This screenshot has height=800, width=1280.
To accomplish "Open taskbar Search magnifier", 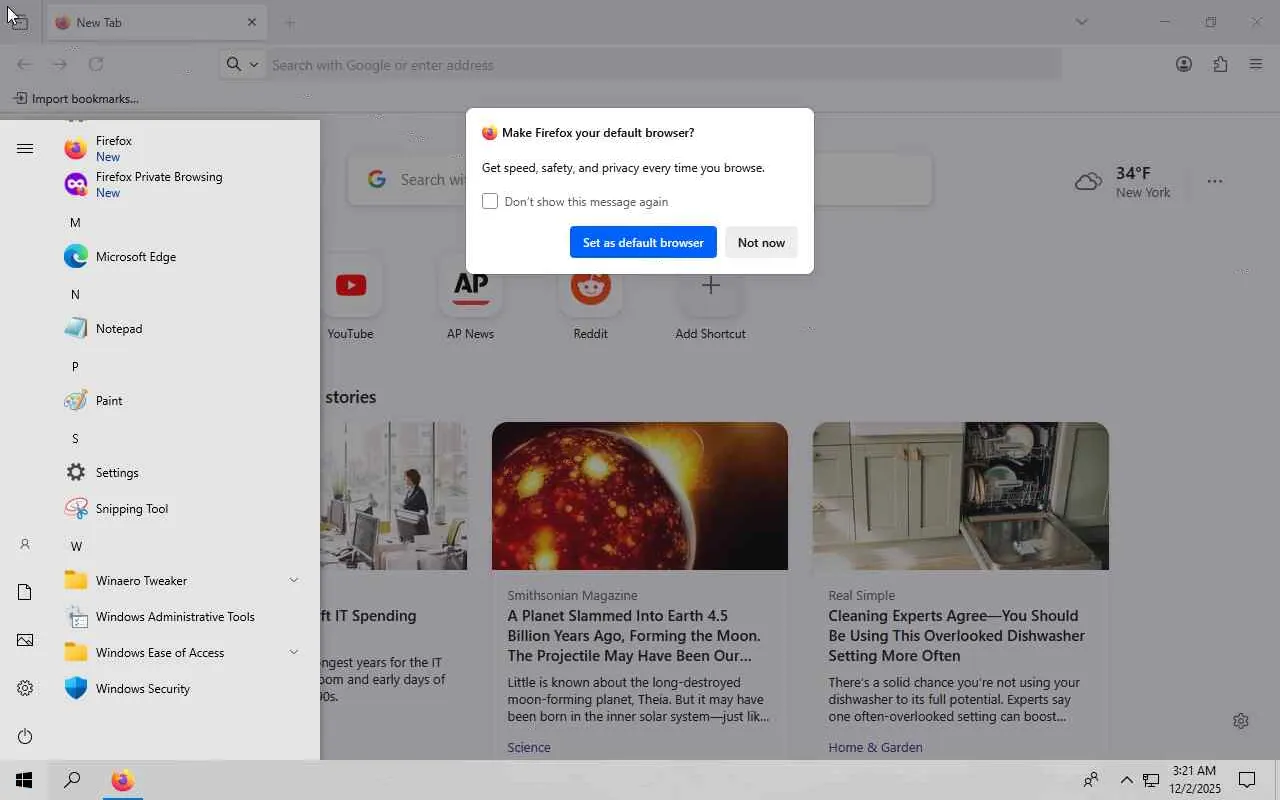I will [x=72, y=780].
